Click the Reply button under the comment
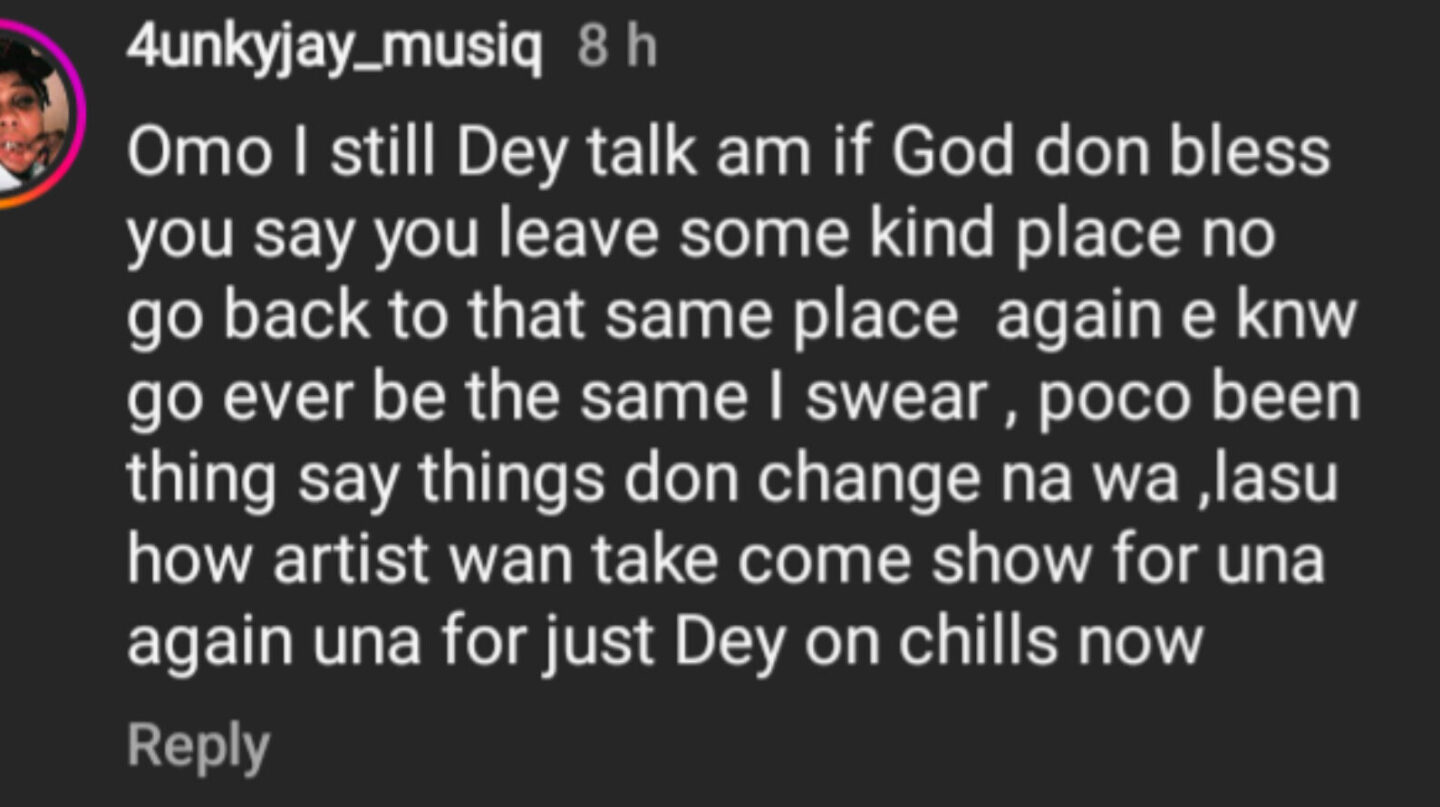This screenshot has height=807, width=1440. click(x=198, y=747)
